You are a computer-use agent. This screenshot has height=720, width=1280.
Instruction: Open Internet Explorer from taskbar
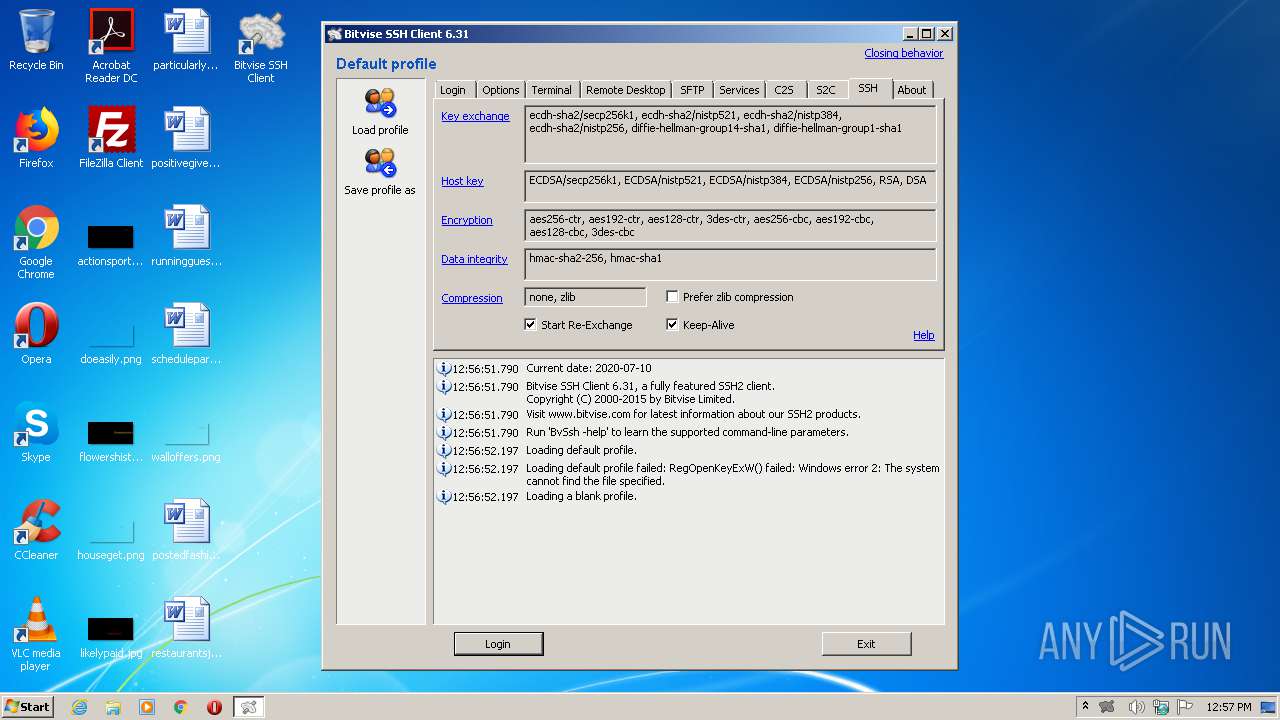(79, 707)
